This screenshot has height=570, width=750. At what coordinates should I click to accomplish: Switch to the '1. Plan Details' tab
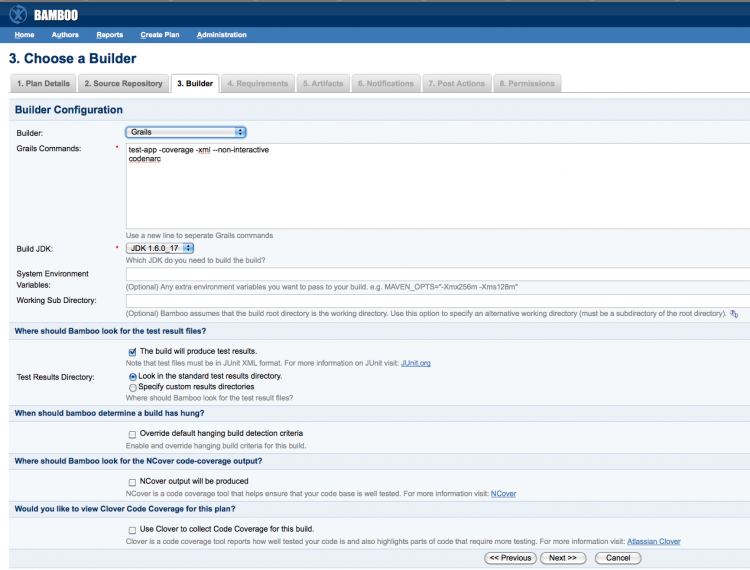(43, 83)
